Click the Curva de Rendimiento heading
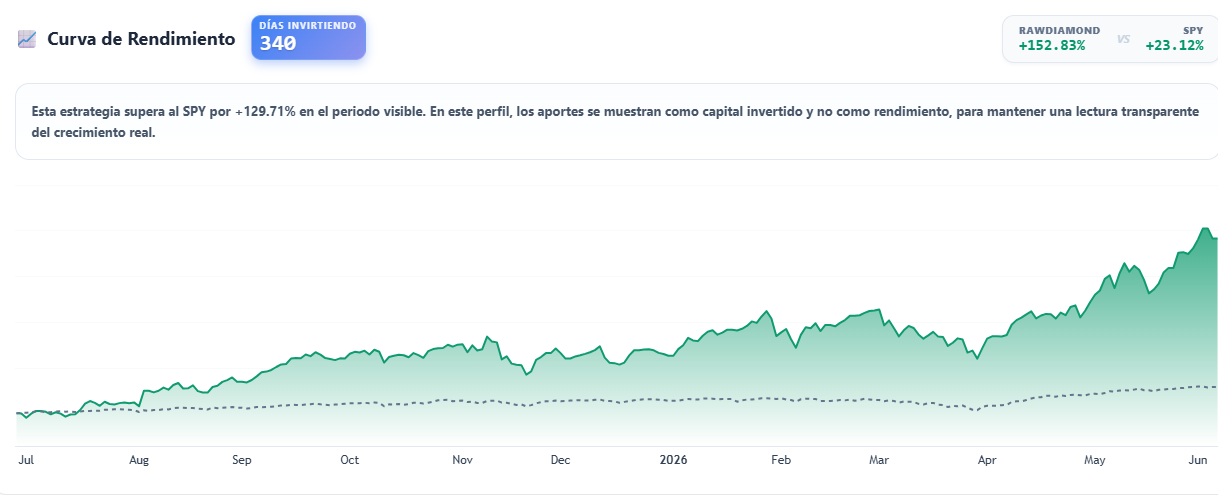Screen dimensions: 1218x495 coord(141,39)
